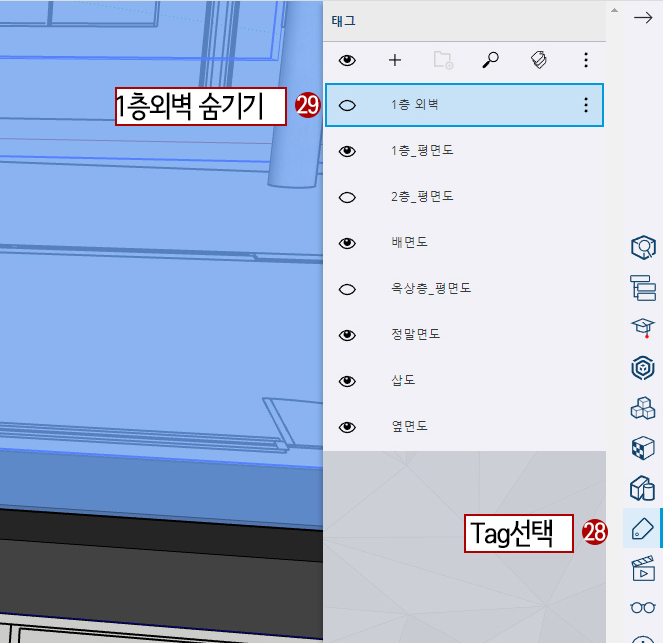Screen dimensions: 663x643
Task: Open the Outliner panel icon
Action: [x=643, y=288]
